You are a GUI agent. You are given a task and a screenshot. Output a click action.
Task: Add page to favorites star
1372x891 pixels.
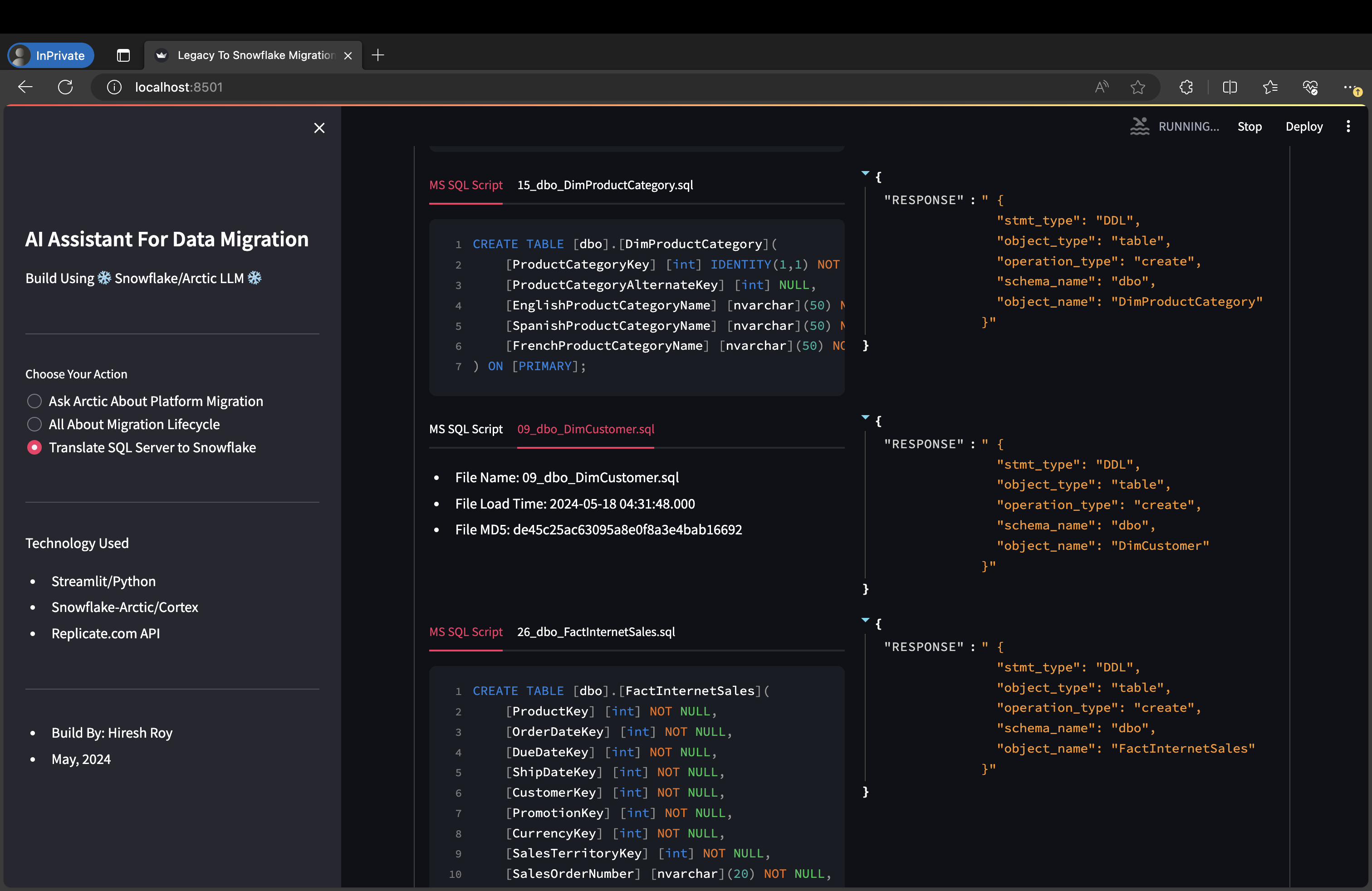pyautogui.click(x=1137, y=87)
